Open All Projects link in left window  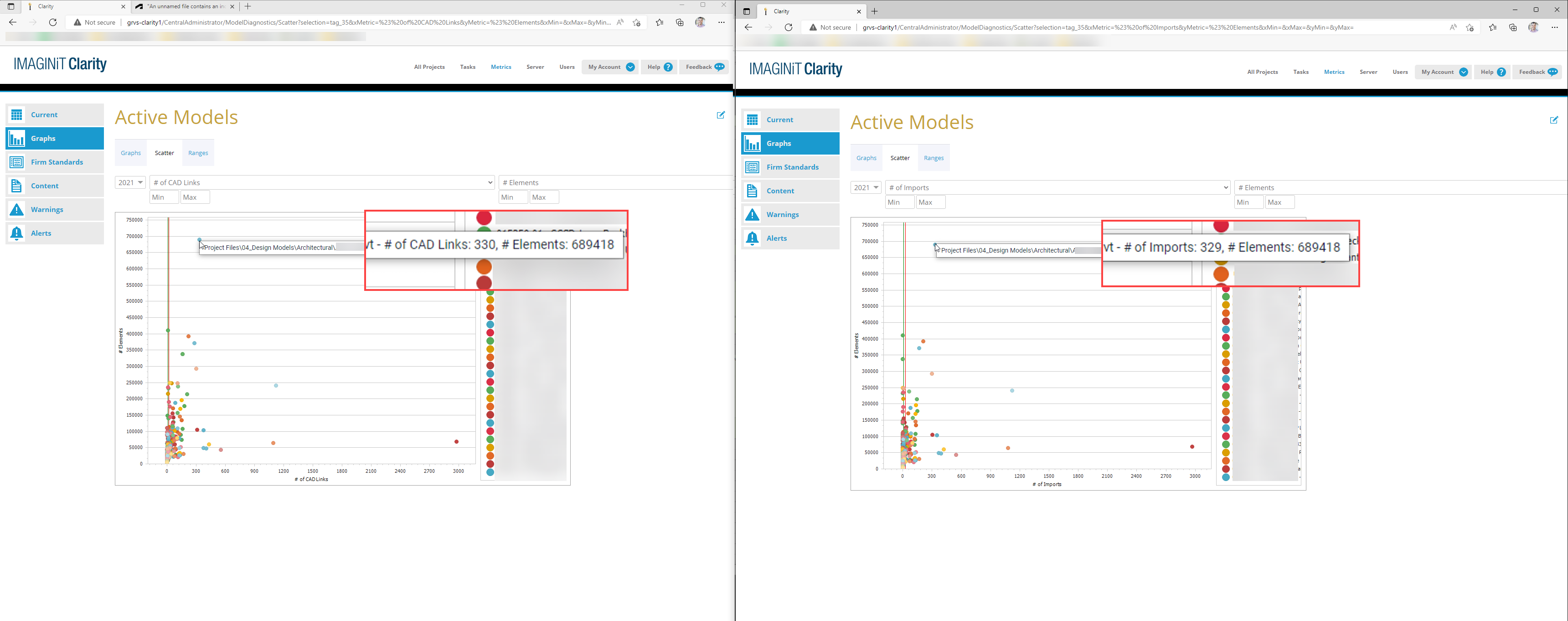tap(429, 67)
